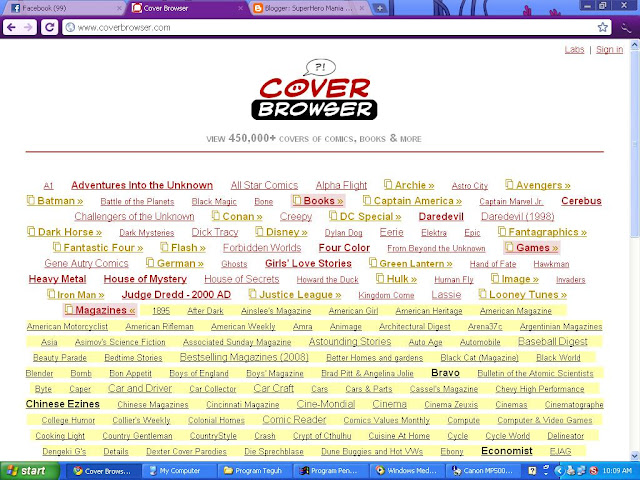This screenshot has height=480, width=640.
Task: Open the Program Pen... taskbar item
Action: (329, 471)
